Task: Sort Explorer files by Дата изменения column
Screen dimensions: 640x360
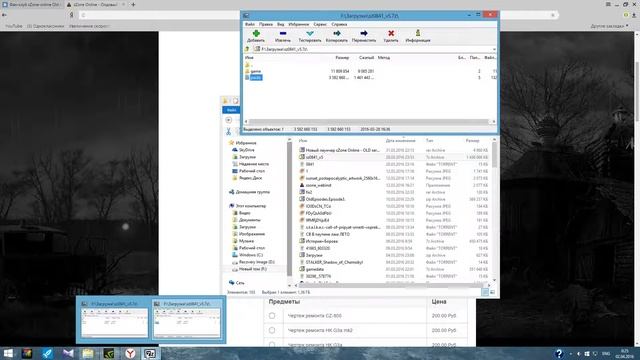Action: coord(400,140)
